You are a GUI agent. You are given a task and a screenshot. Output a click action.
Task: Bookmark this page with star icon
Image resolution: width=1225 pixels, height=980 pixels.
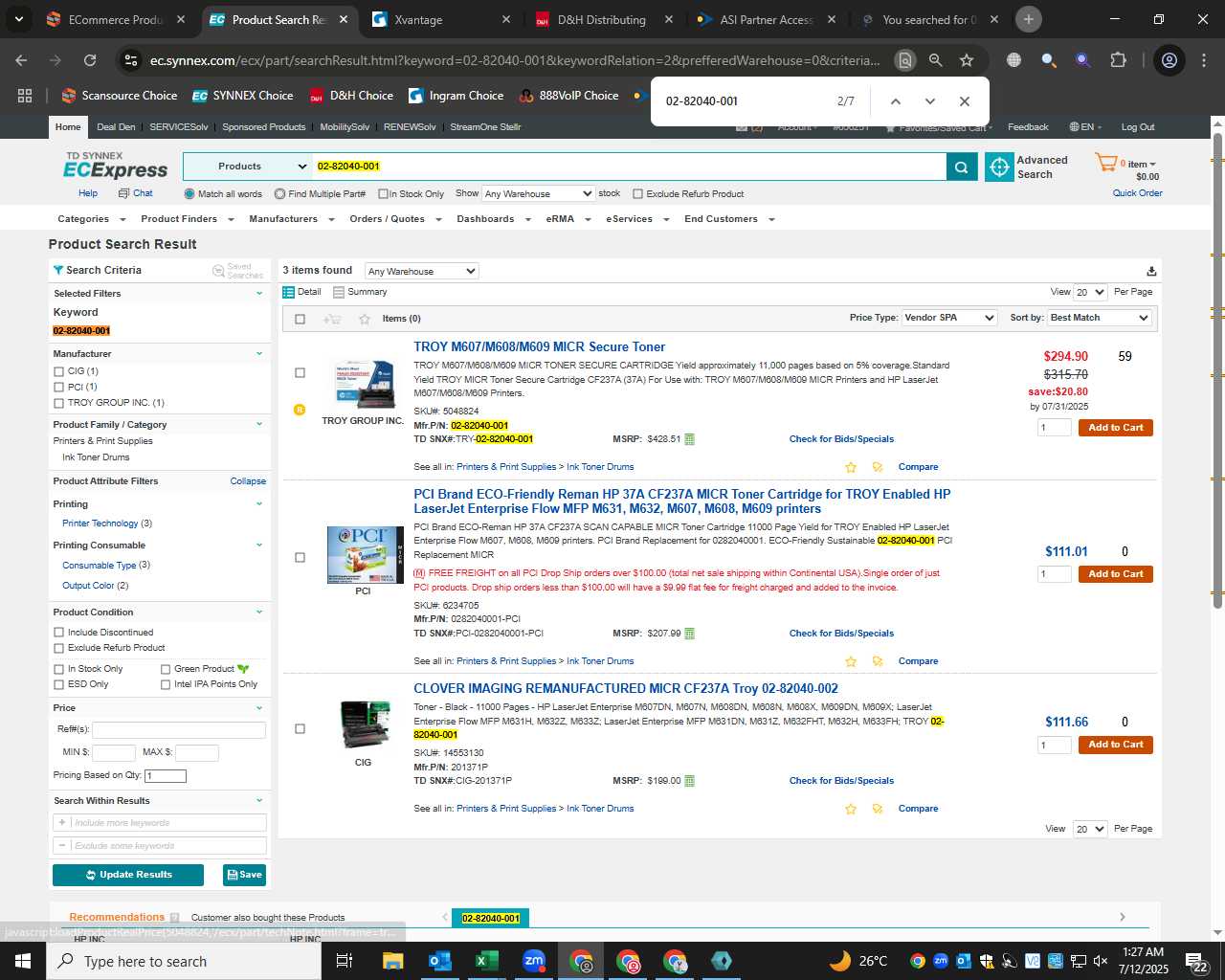pyautogui.click(x=967, y=60)
